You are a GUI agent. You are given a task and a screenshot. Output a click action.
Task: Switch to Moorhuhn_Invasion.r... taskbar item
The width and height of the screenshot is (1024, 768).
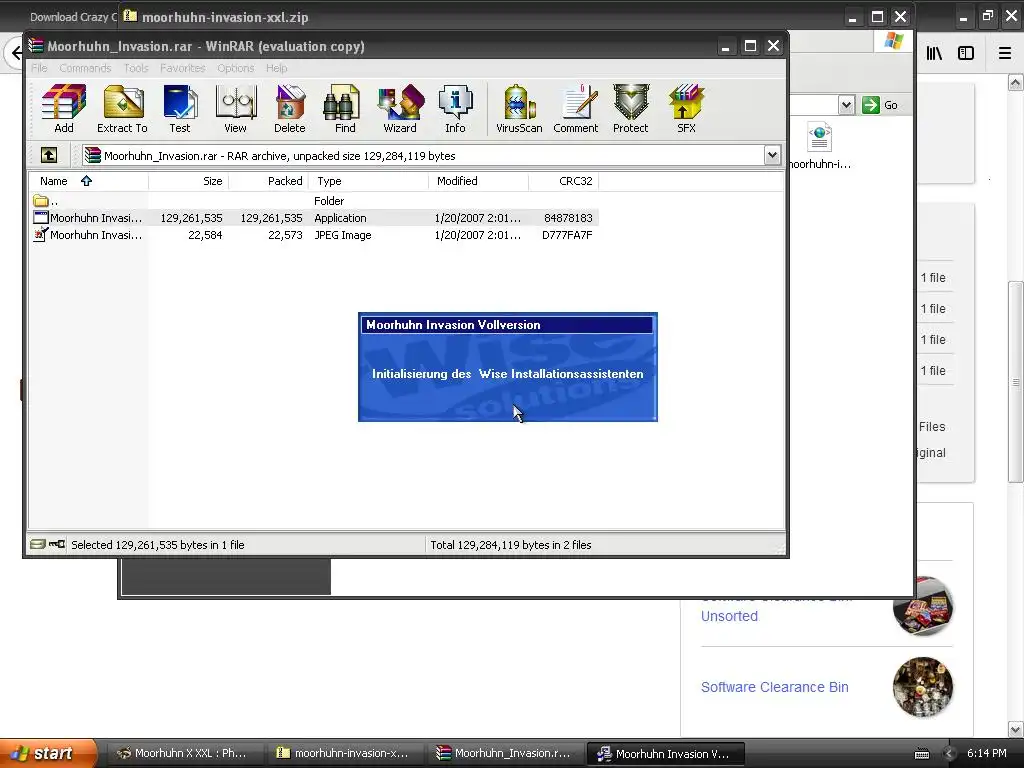click(505, 753)
